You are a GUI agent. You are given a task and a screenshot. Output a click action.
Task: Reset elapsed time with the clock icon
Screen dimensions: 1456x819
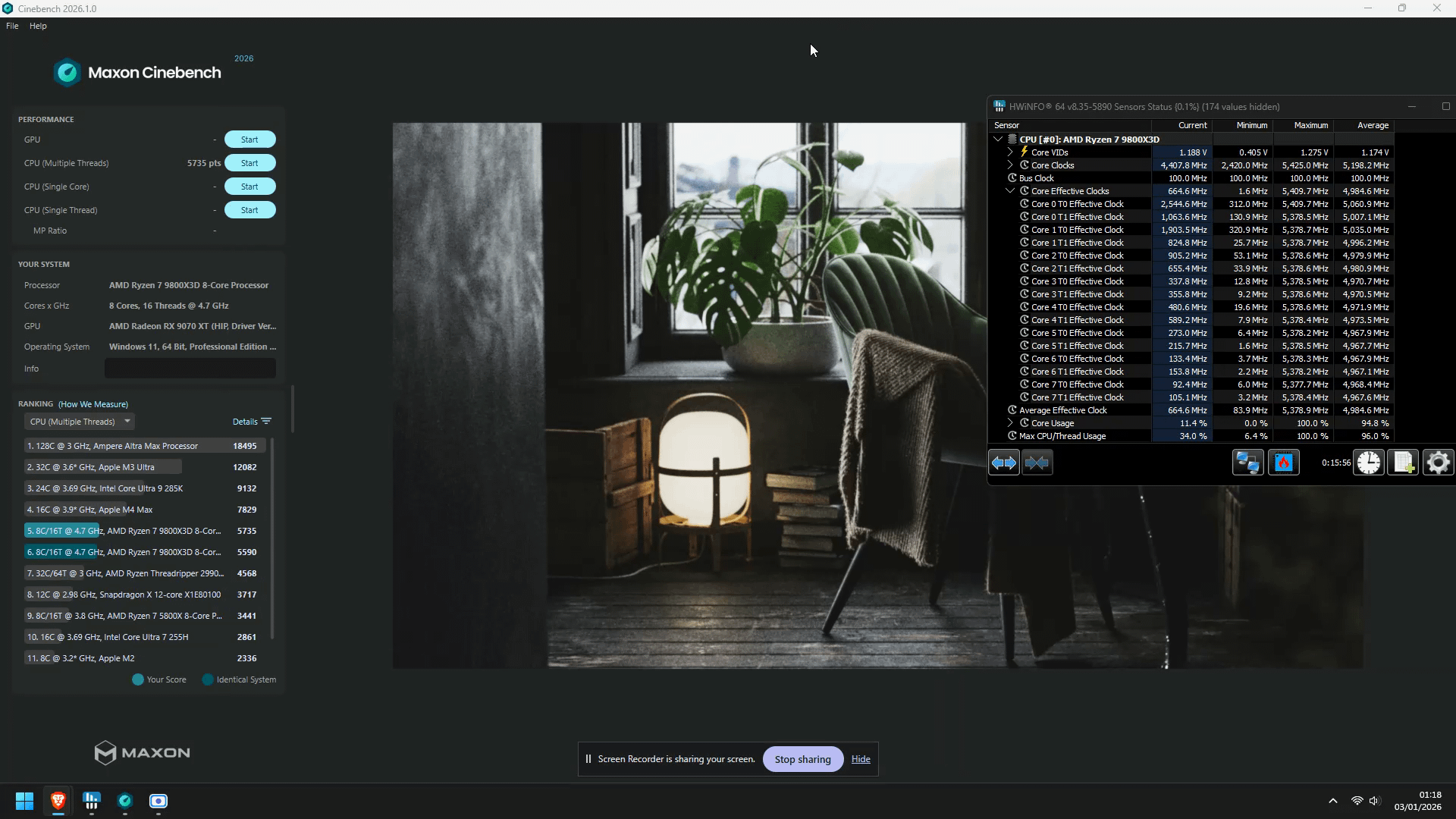pyautogui.click(x=1369, y=463)
